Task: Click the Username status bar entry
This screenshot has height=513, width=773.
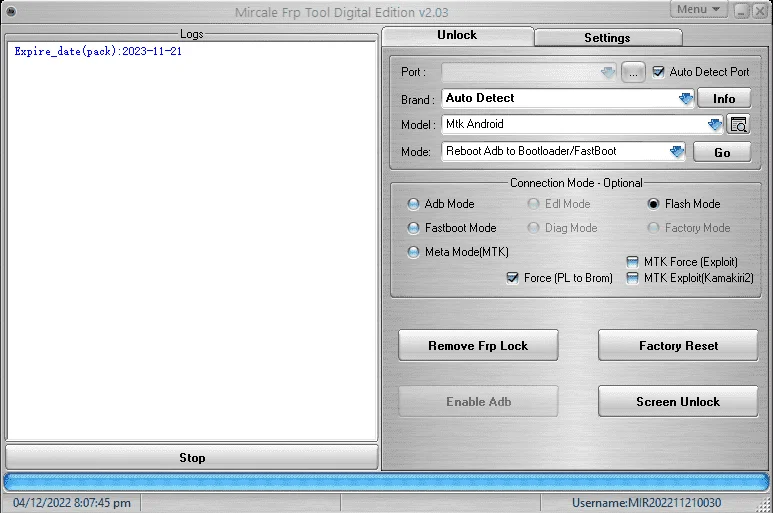Action: (646, 503)
